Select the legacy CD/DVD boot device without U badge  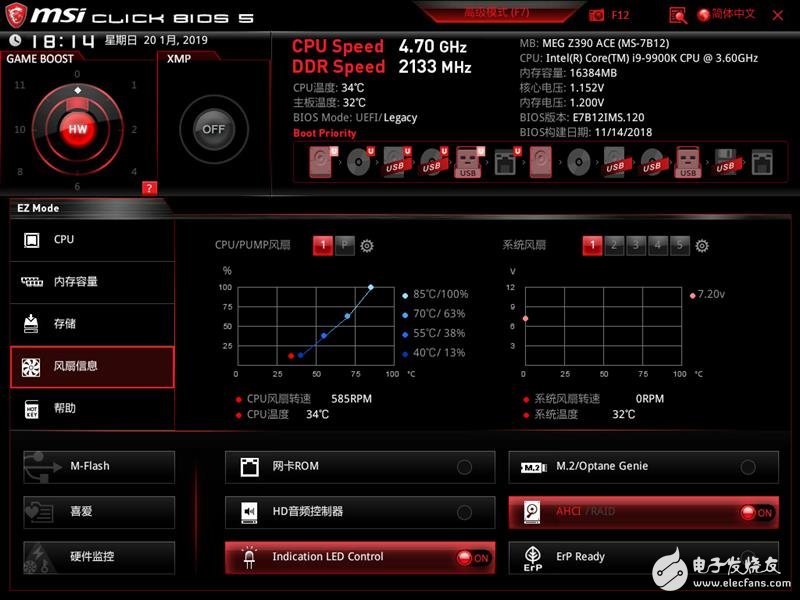pyautogui.click(x=579, y=163)
